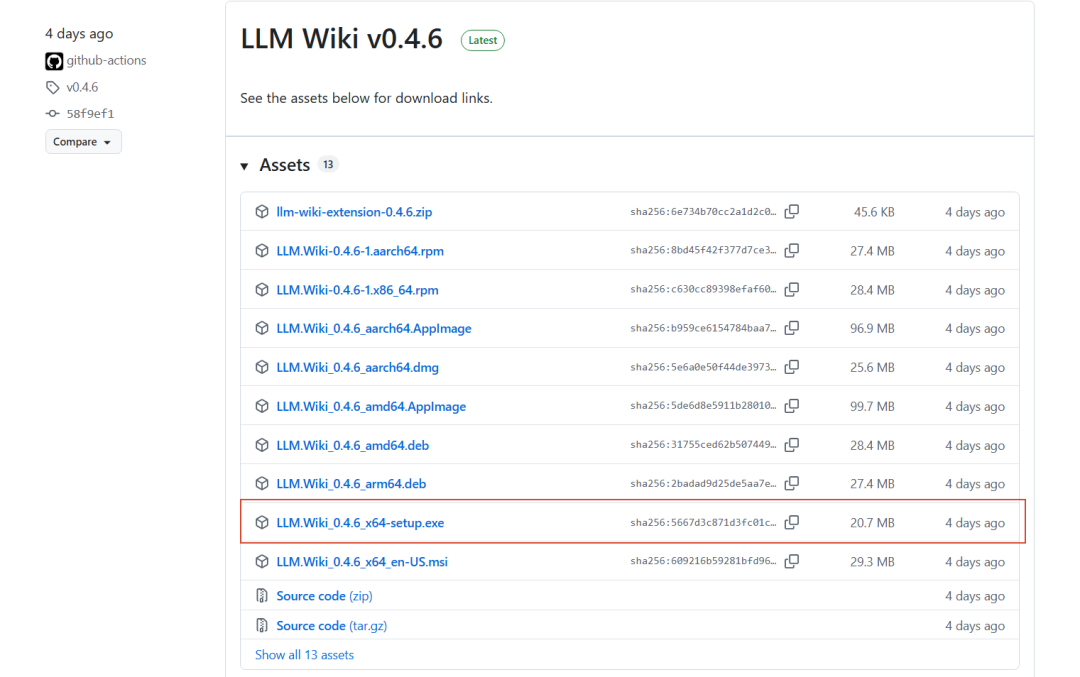
Task: Click file-zip icon beside Source code (zip)
Action: (x=262, y=596)
